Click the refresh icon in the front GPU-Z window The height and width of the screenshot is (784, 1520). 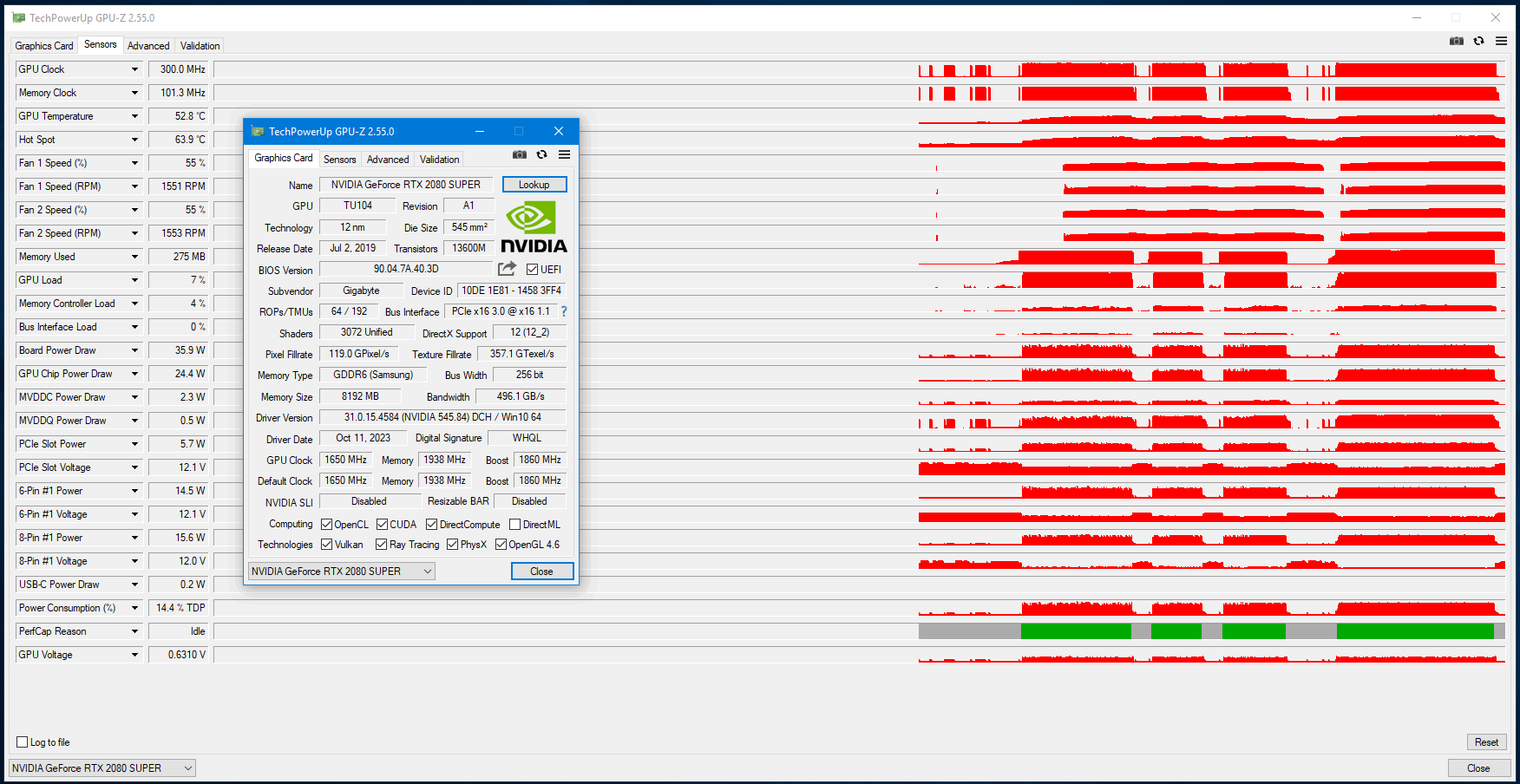click(x=542, y=154)
